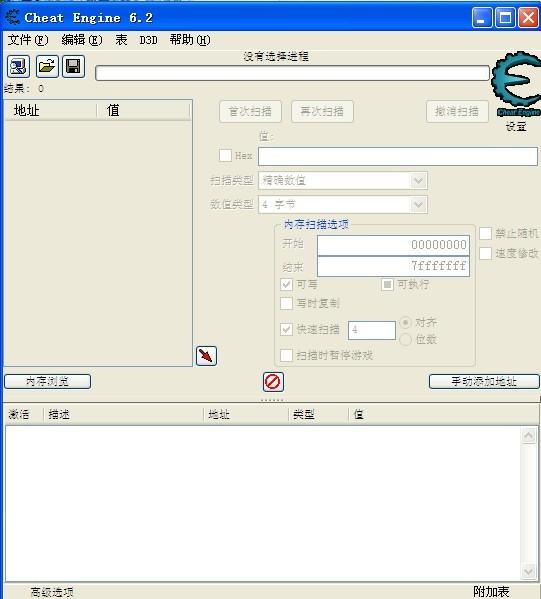
Task: Click the Cheat Engine title bar icon
Action: pos(12,18)
